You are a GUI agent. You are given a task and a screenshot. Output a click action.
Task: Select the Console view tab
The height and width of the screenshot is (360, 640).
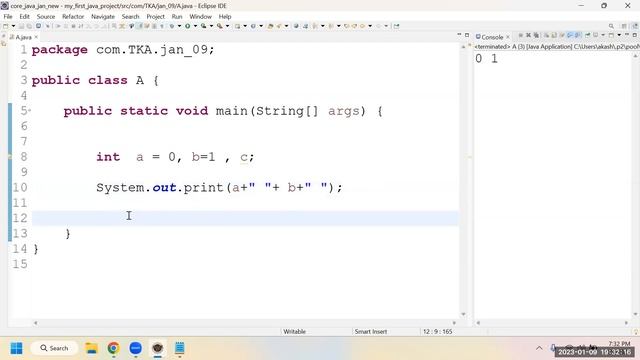coord(492,37)
